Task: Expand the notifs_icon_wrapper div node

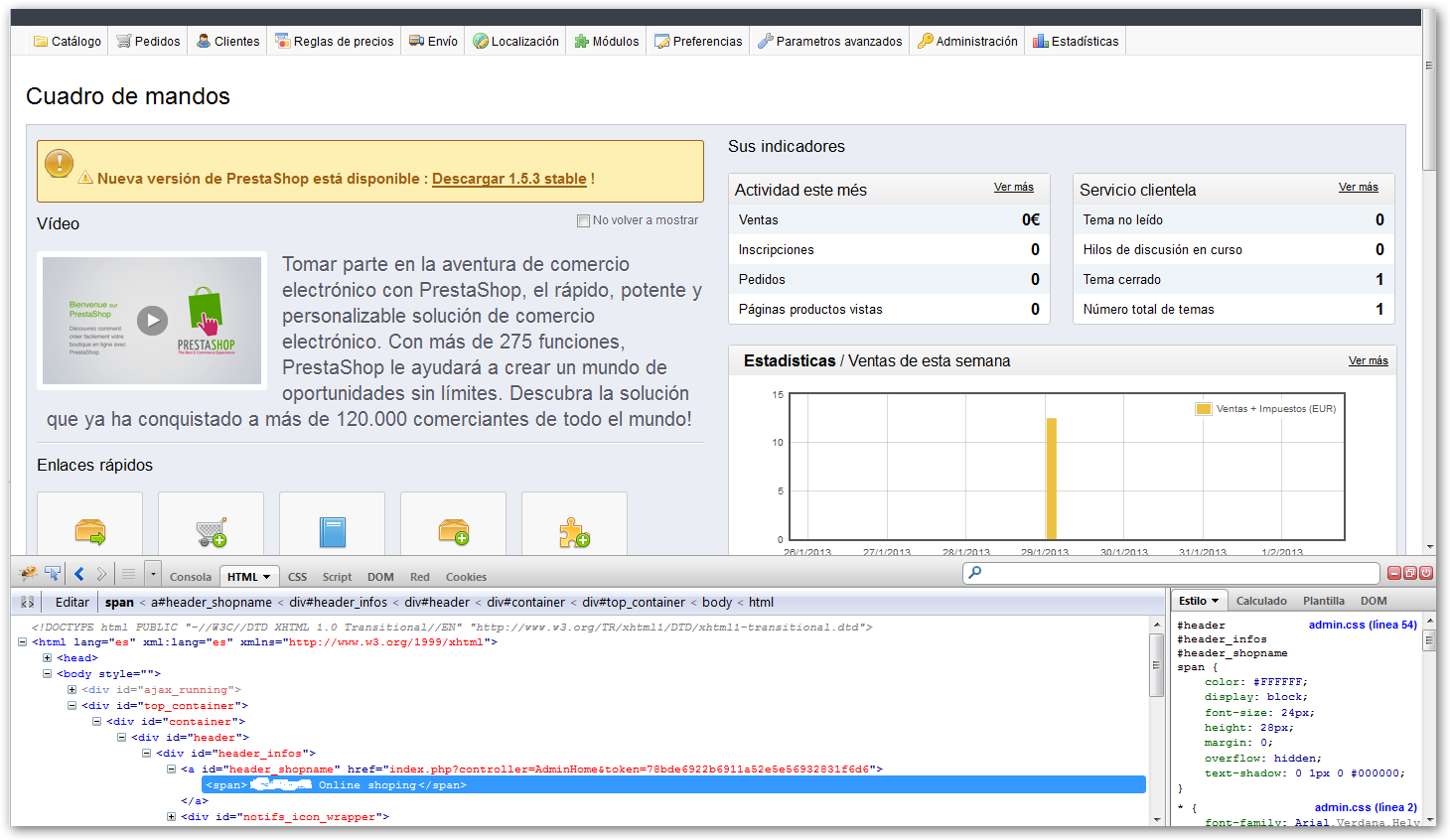Action: [x=171, y=817]
